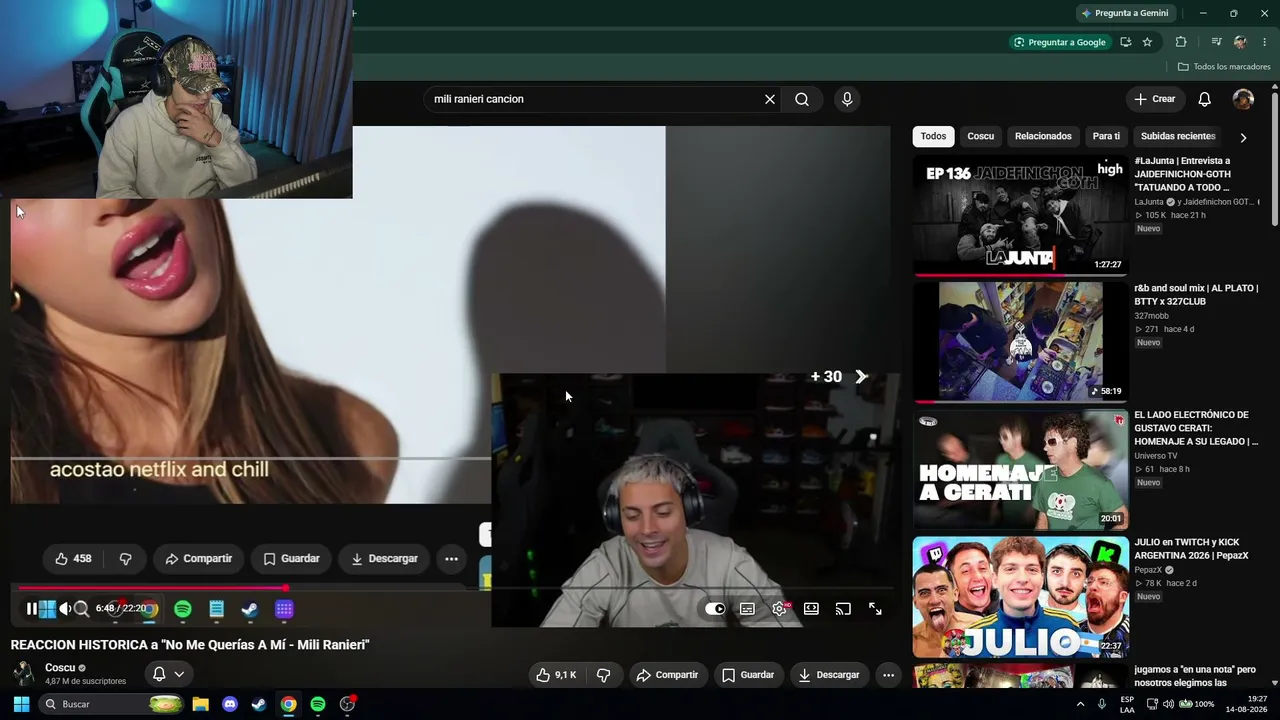Open the JULIO video thumbnail
Screen dimensions: 1280x720
point(1020,596)
